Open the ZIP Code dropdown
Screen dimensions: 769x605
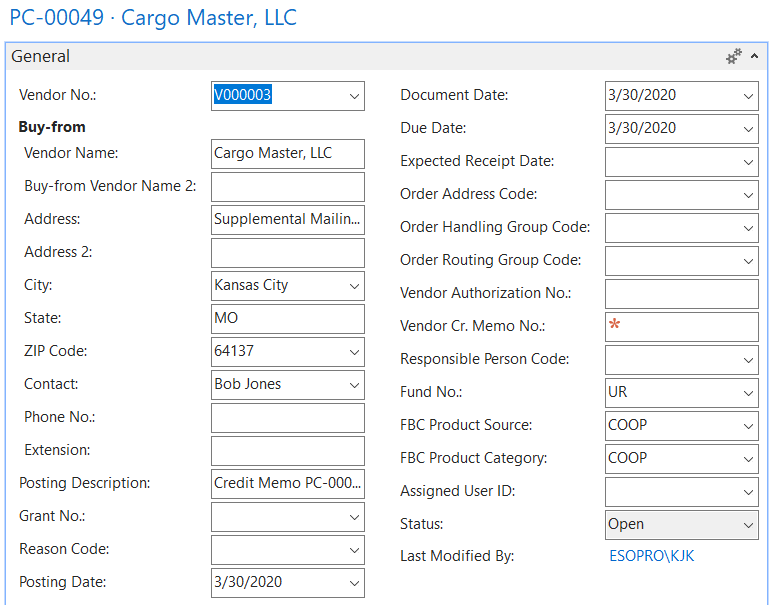[354, 352]
